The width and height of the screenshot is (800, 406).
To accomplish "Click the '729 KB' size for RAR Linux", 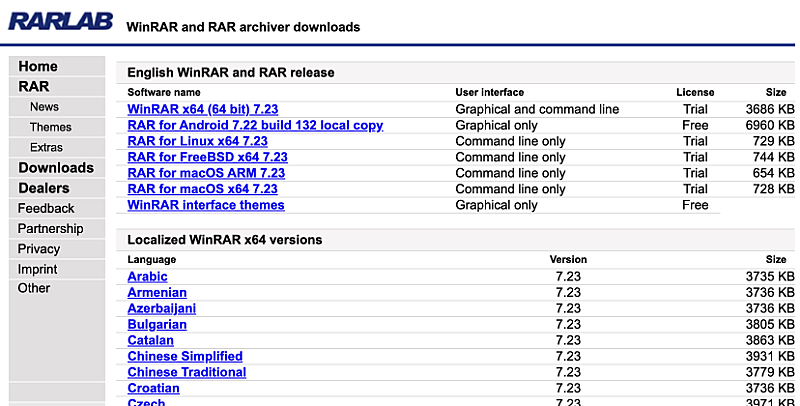I will pos(773,141).
